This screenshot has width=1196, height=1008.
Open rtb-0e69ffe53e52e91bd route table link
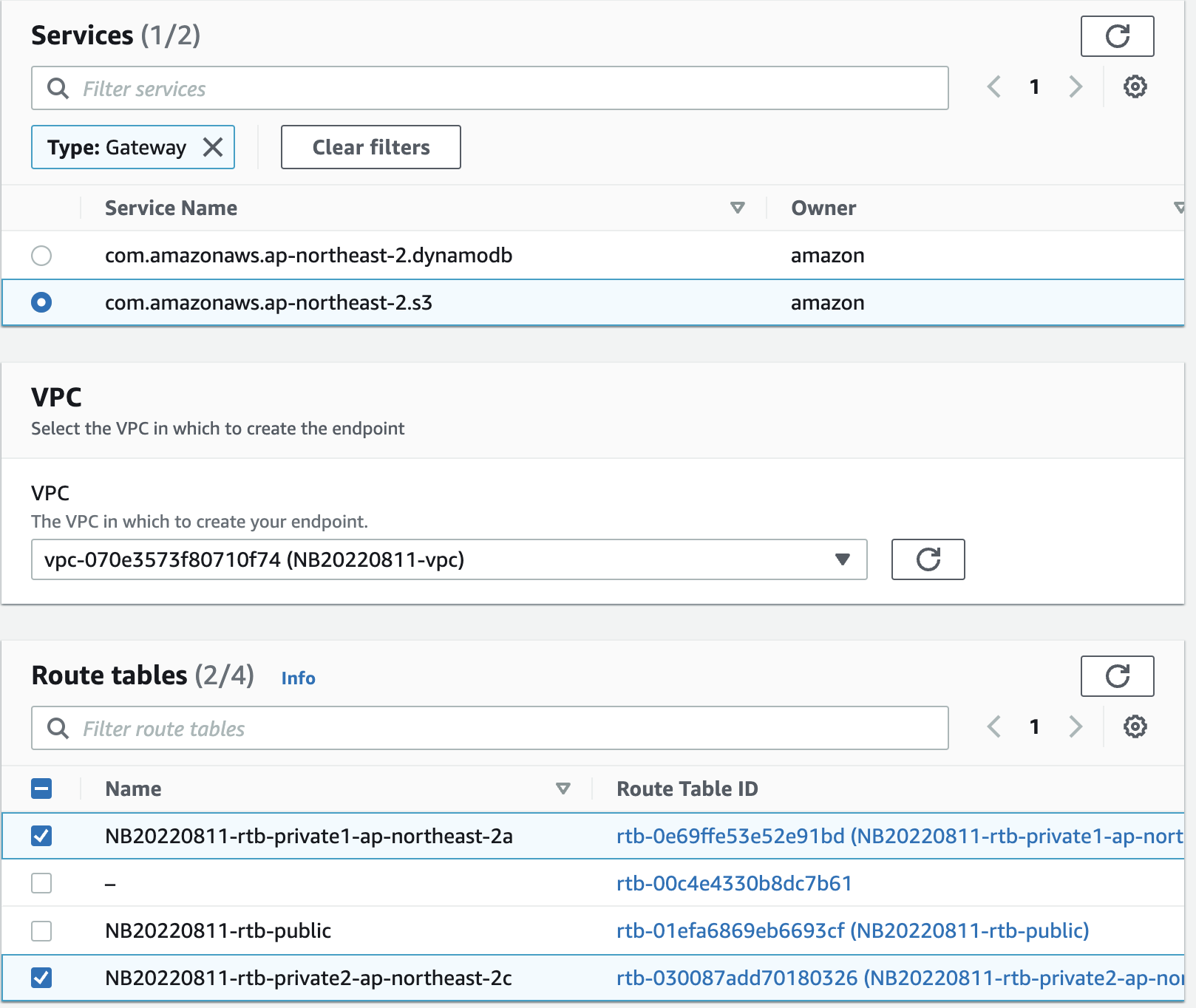(900, 837)
